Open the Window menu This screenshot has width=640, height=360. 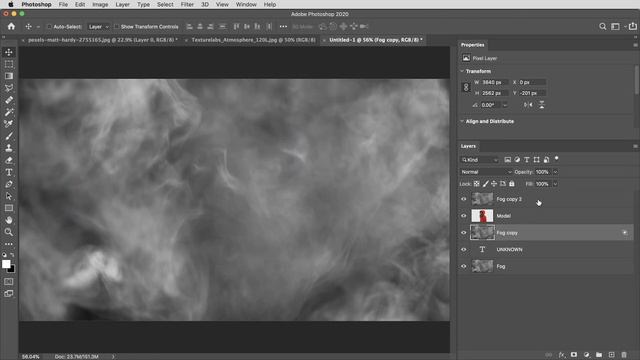[x=246, y=4]
